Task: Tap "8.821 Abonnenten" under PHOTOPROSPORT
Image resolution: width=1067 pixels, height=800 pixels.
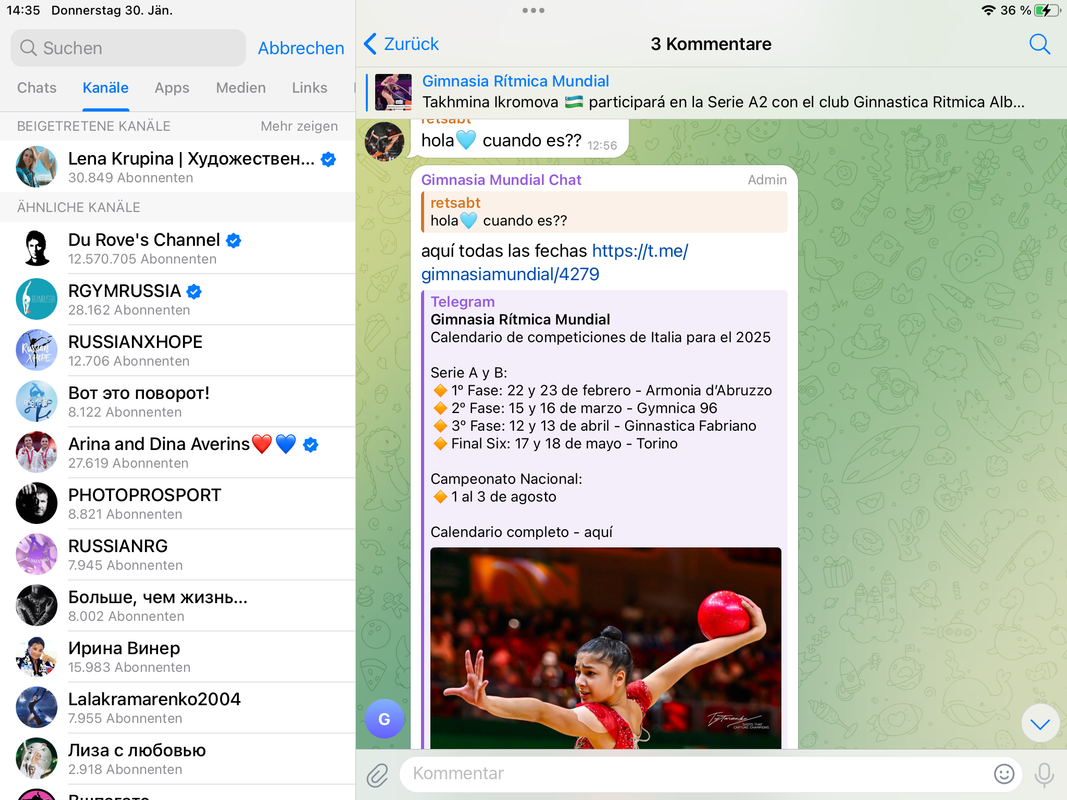Action: (125, 514)
